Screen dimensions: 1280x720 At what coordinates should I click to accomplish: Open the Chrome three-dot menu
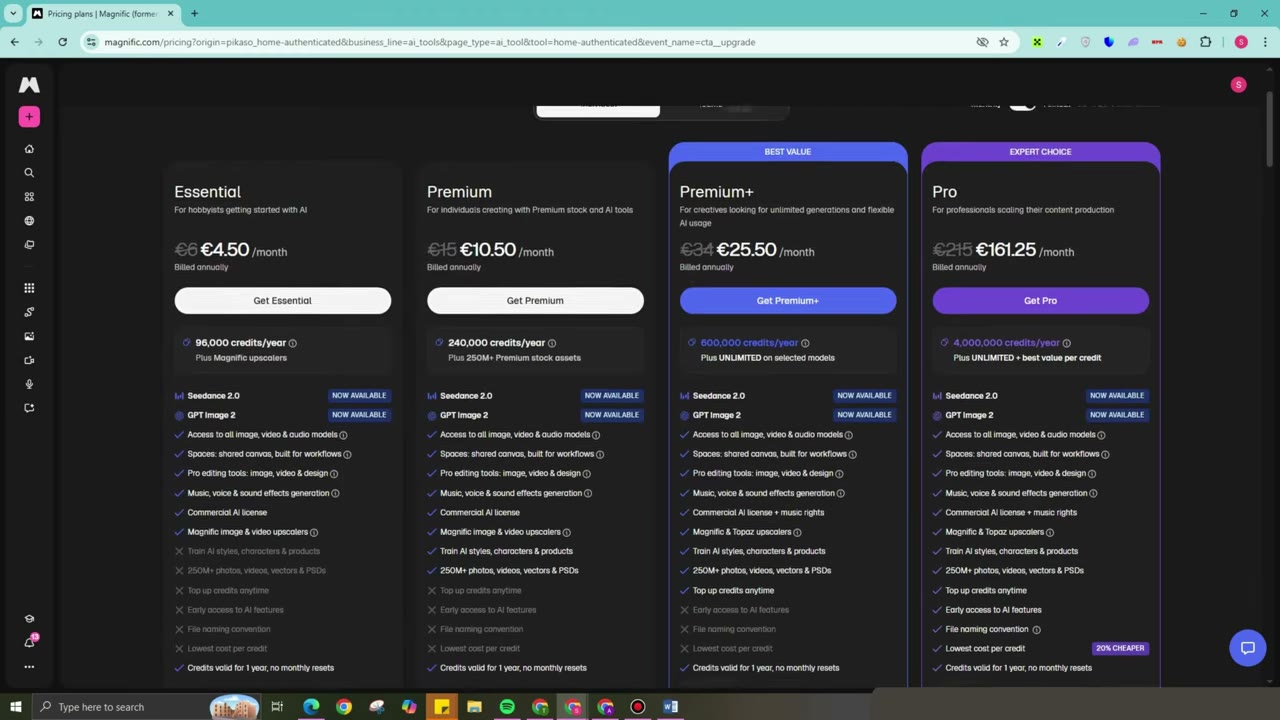[x=1265, y=42]
